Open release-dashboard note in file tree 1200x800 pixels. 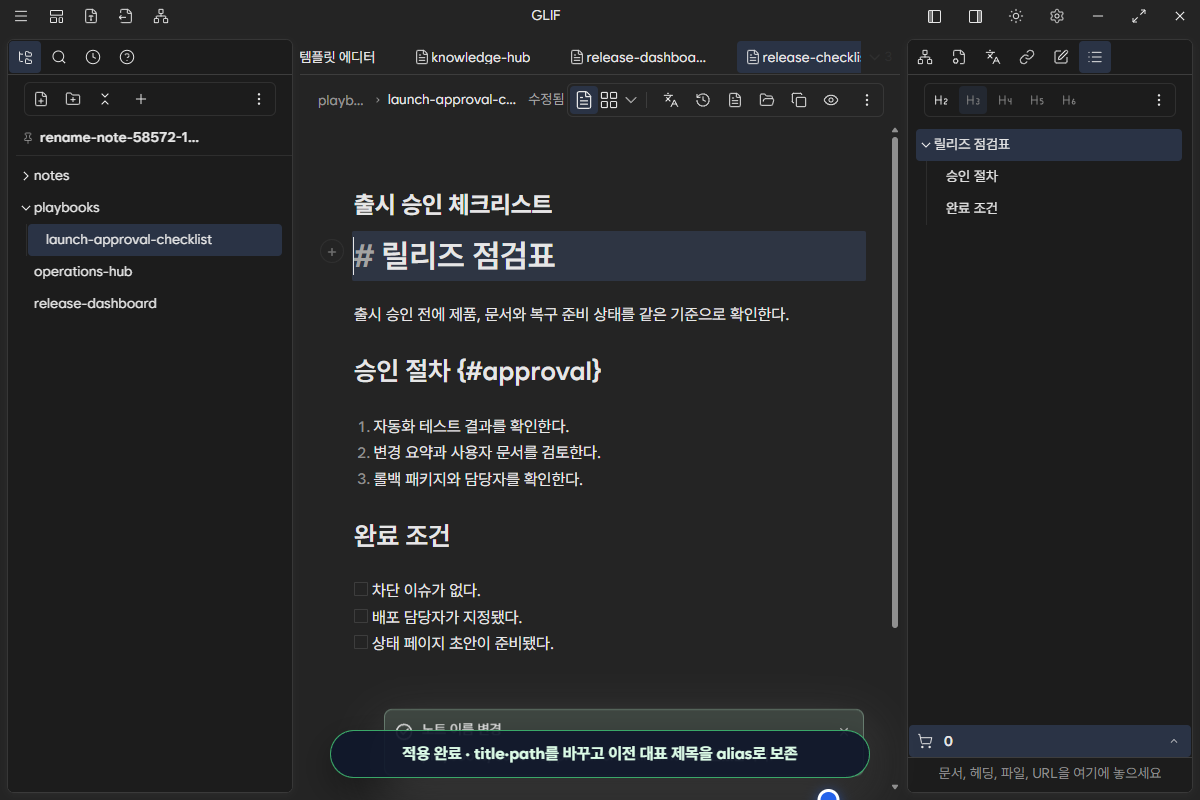(x=95, y=304)
